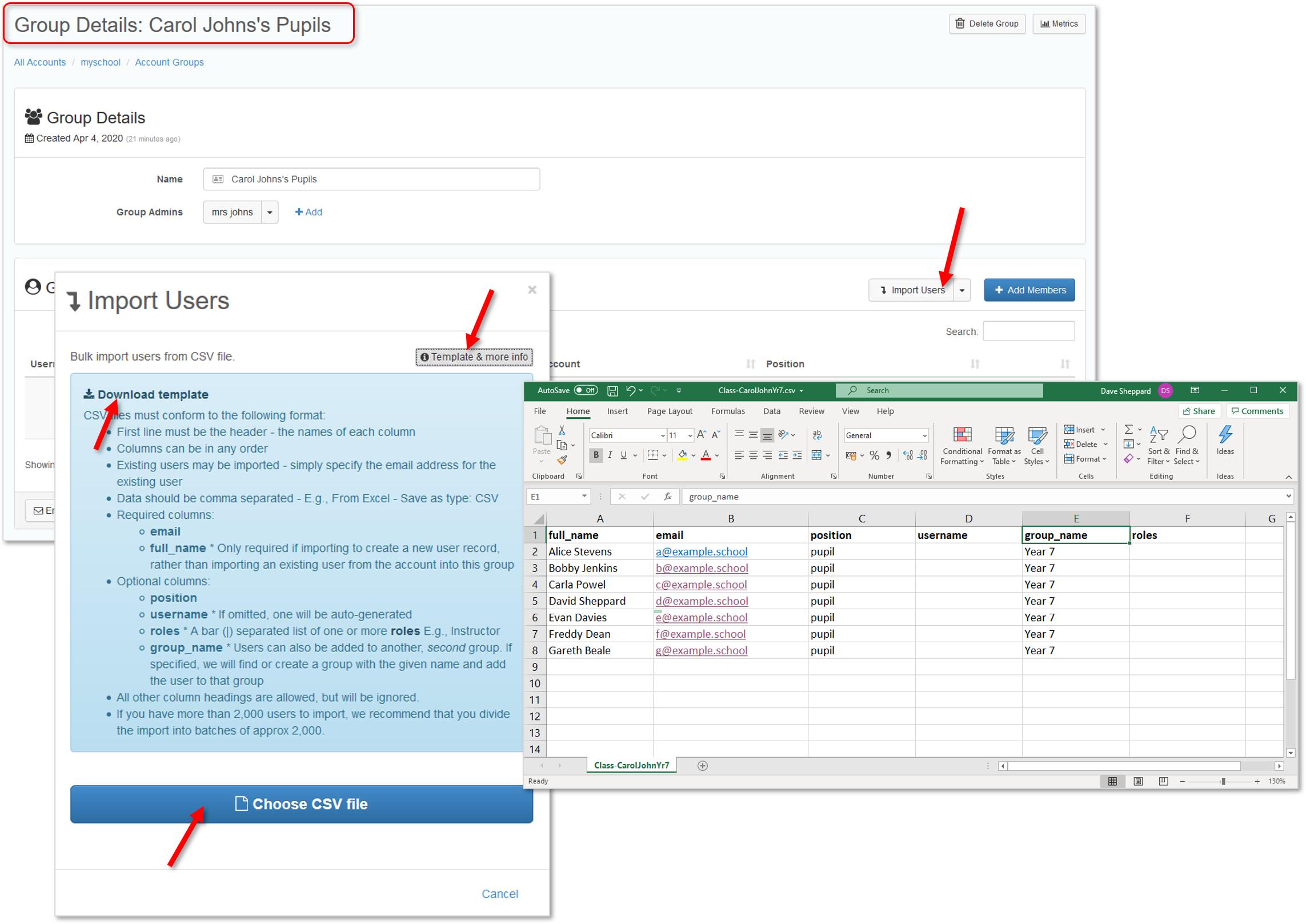Click the Page Layout view icon in status bar

point(1138,781)
